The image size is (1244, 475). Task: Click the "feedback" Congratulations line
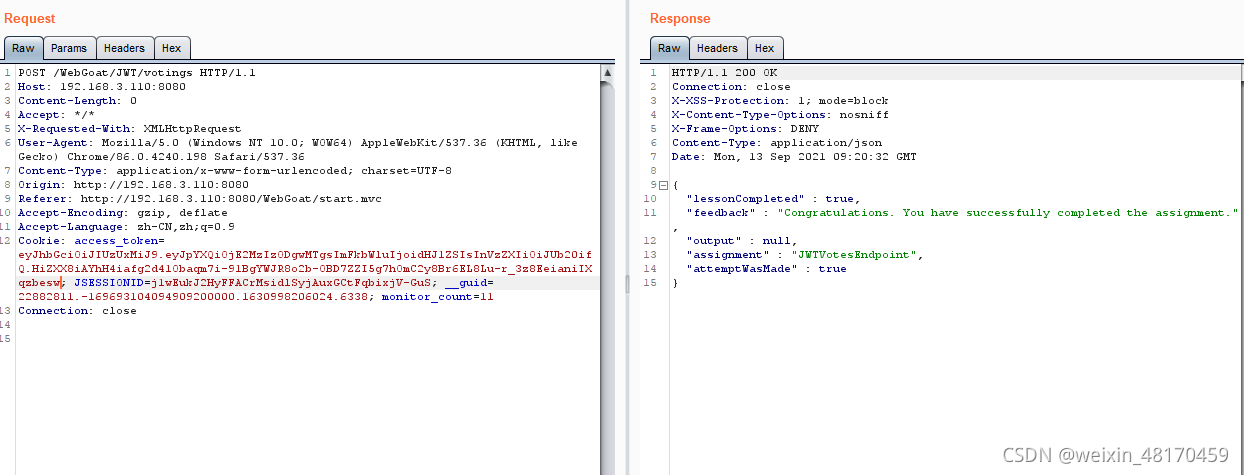click(962, 213)
